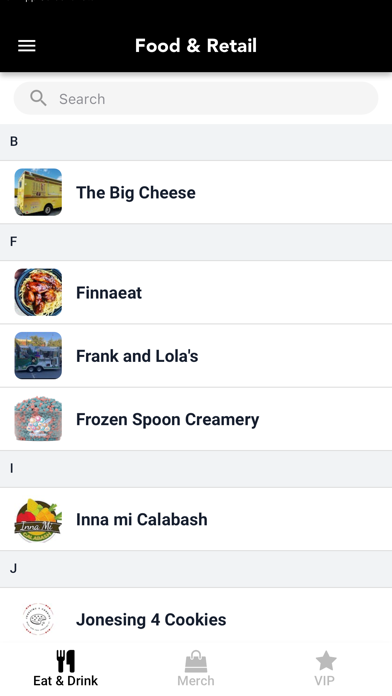Click the Search input field
The height and width of the screenshot is (696, 392).
click(x=196, y=99)
